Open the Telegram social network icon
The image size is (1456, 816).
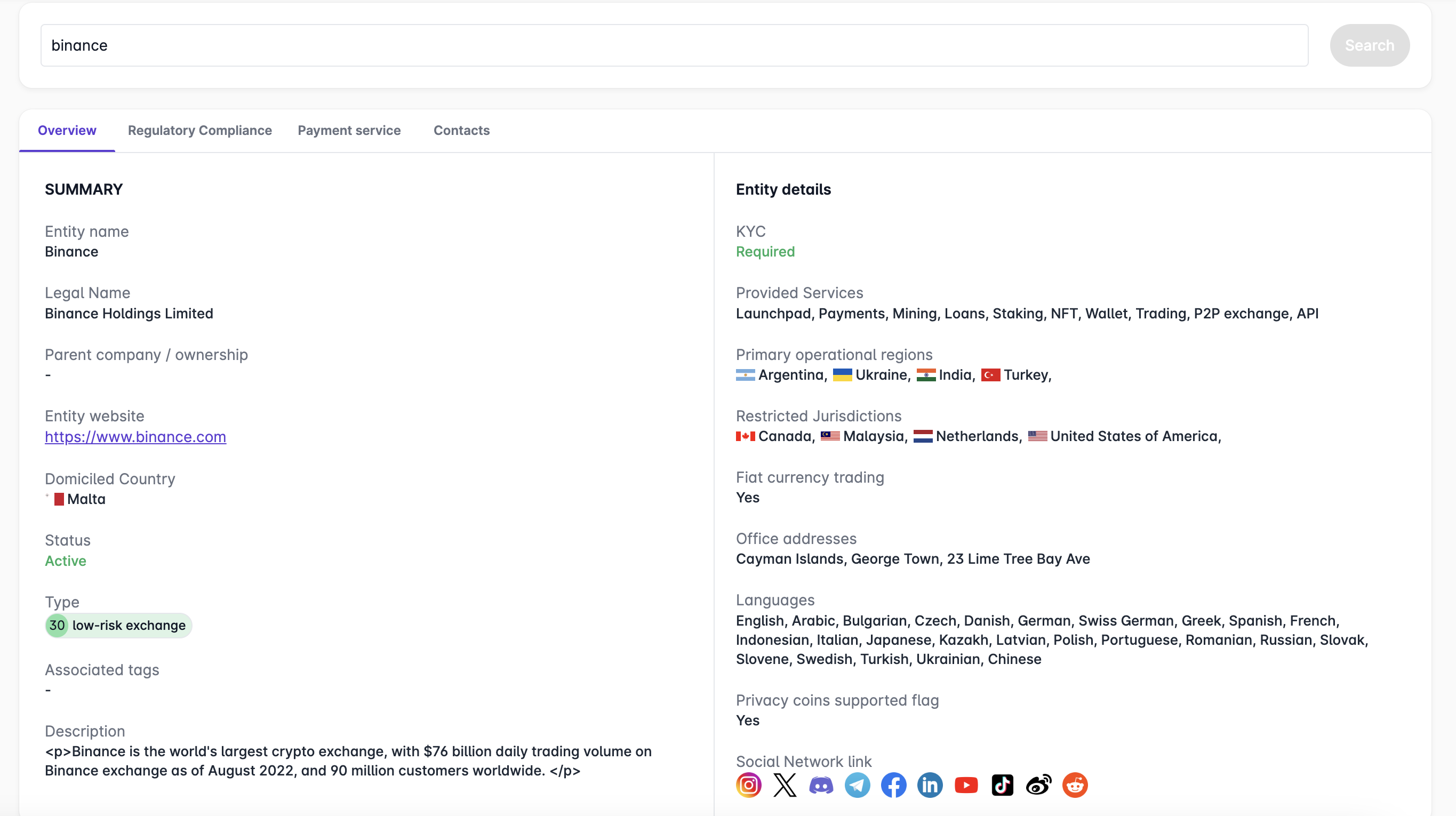click(x=857, y=785)
